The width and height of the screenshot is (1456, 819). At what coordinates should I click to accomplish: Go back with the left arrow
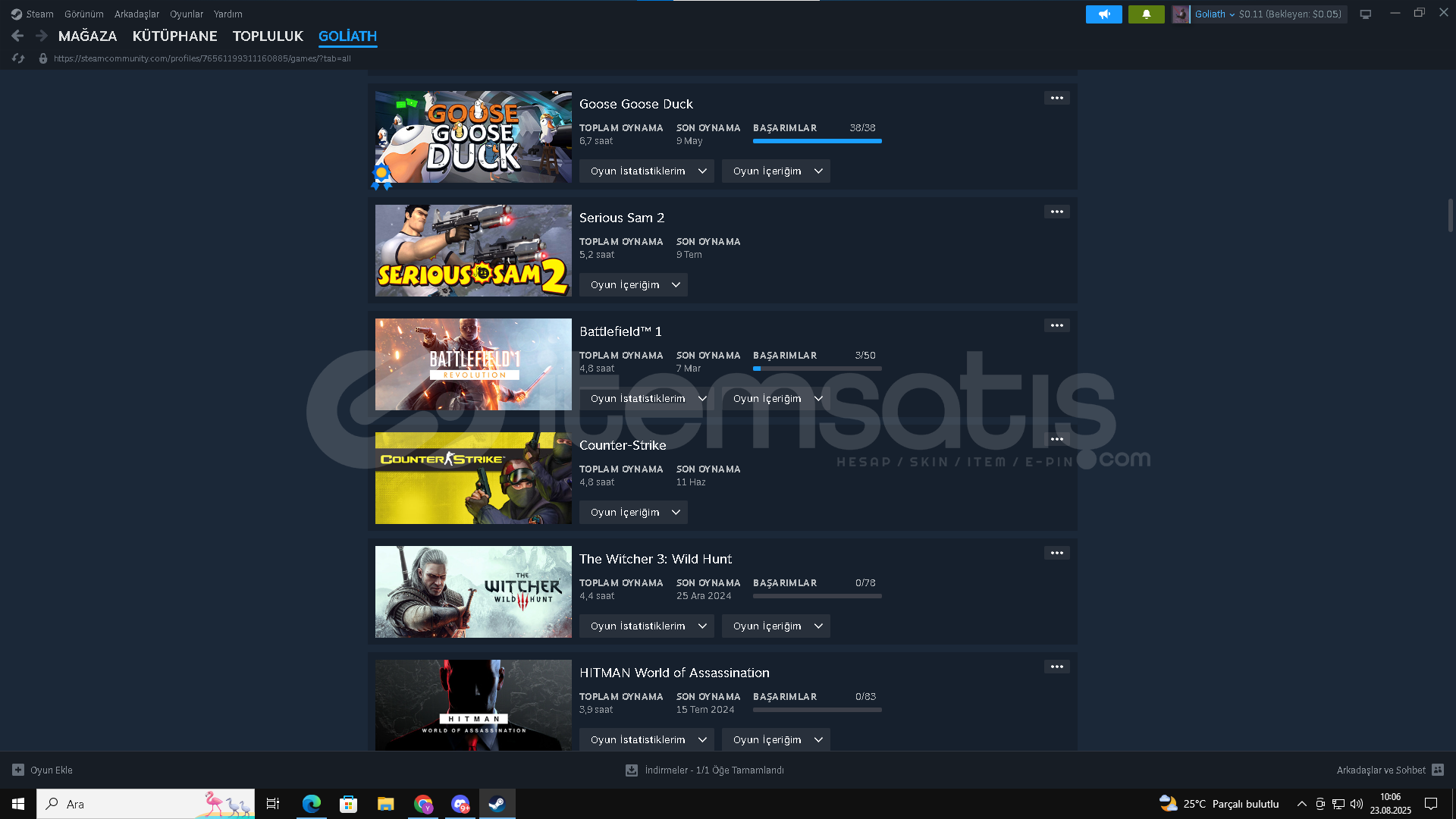click(x=17, y=36)
